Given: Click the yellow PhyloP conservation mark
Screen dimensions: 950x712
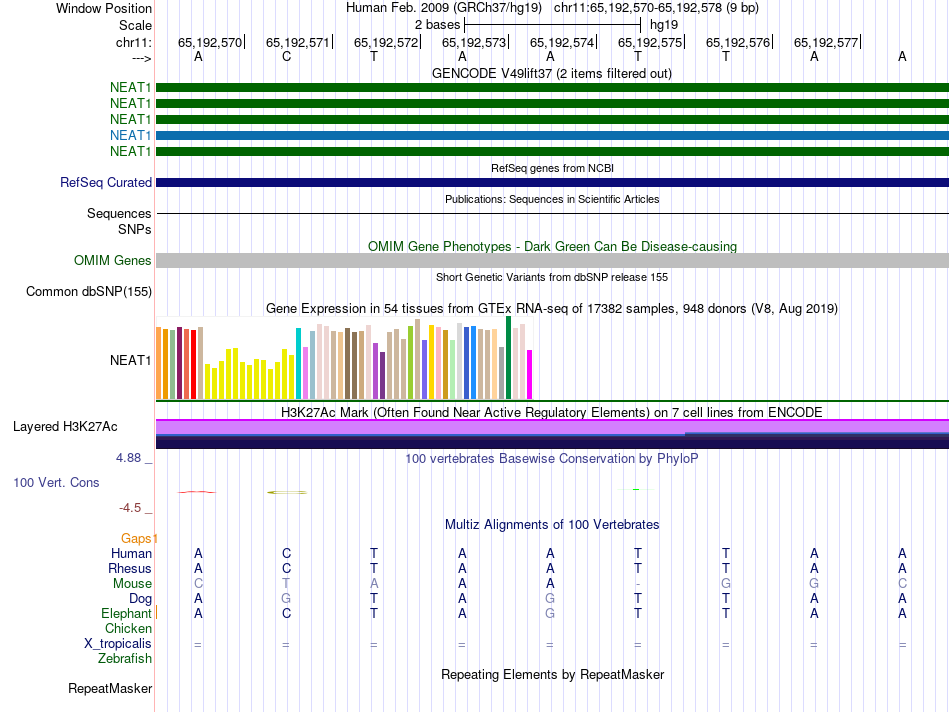Looking at the screenshot, I should (x=287, y=492).
